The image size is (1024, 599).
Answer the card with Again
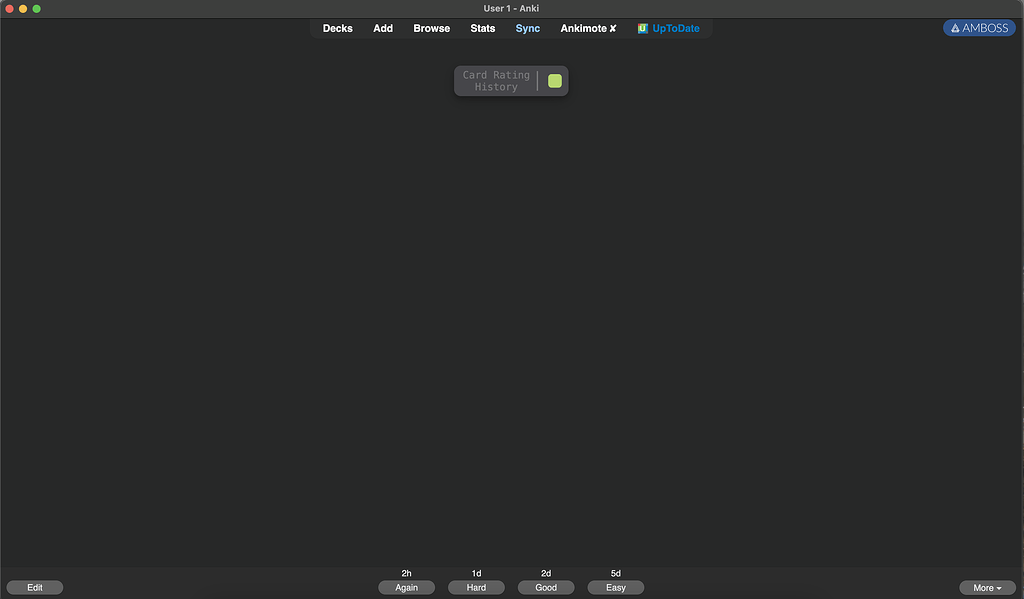click(x=406, y=587)
